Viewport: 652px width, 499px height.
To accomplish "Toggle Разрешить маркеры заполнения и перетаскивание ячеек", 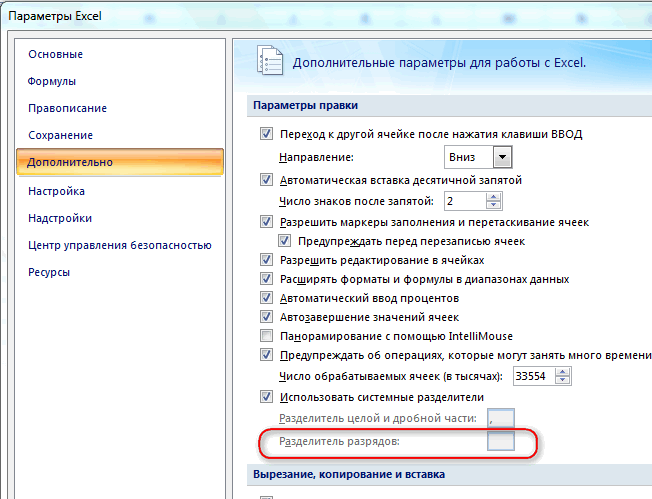I will 266,222.
